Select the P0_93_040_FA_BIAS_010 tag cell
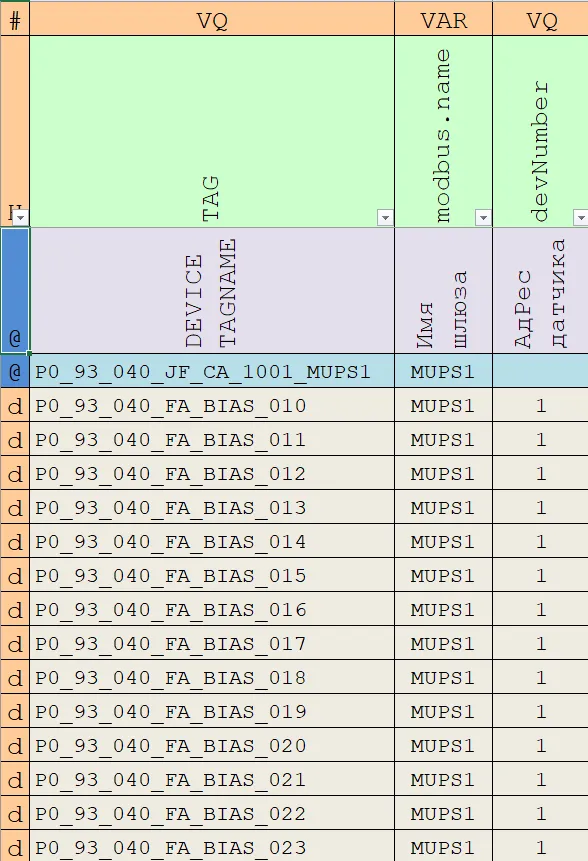 pyautogui.click(x=212, y=406)
